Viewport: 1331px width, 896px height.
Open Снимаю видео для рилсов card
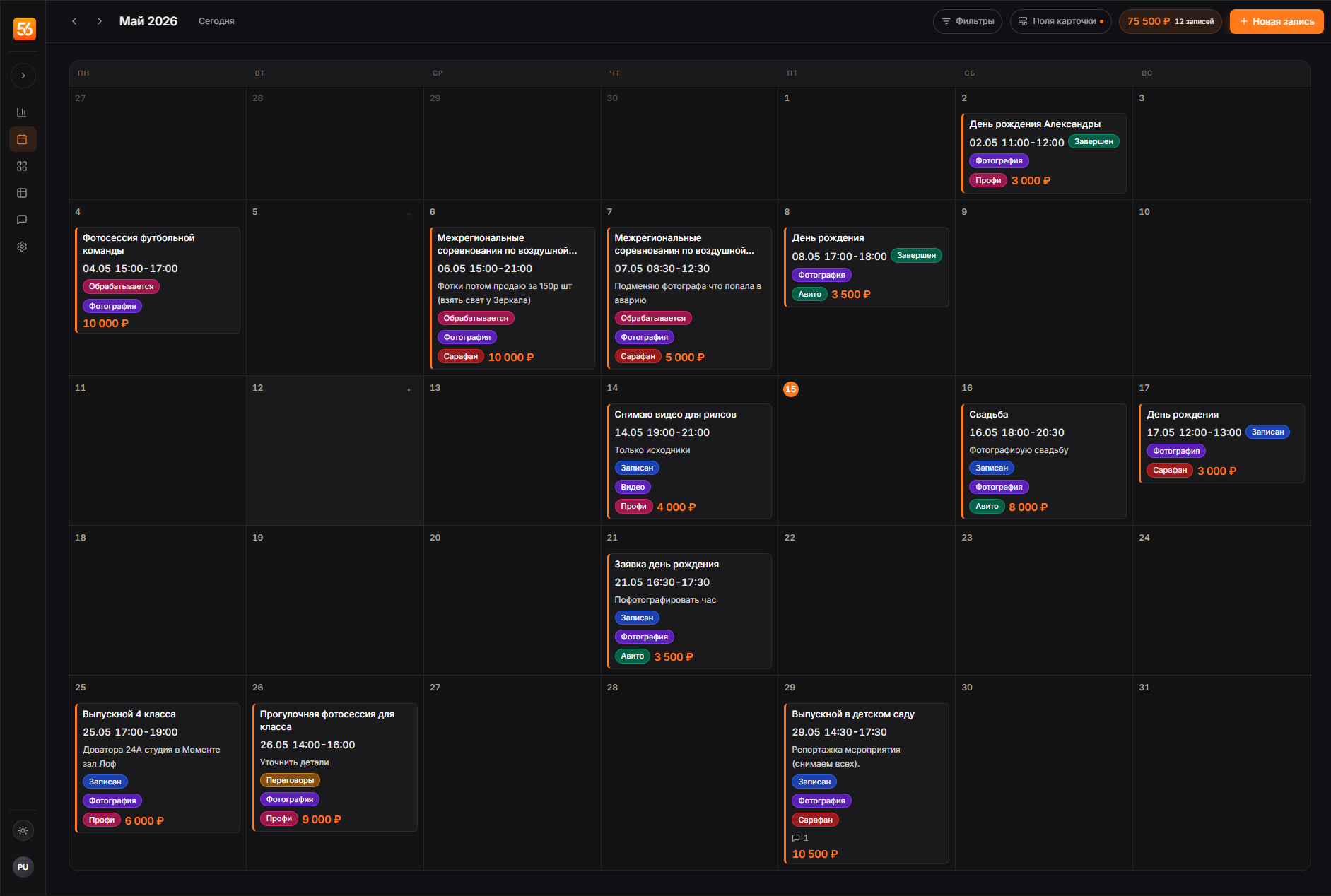point(689,461)
